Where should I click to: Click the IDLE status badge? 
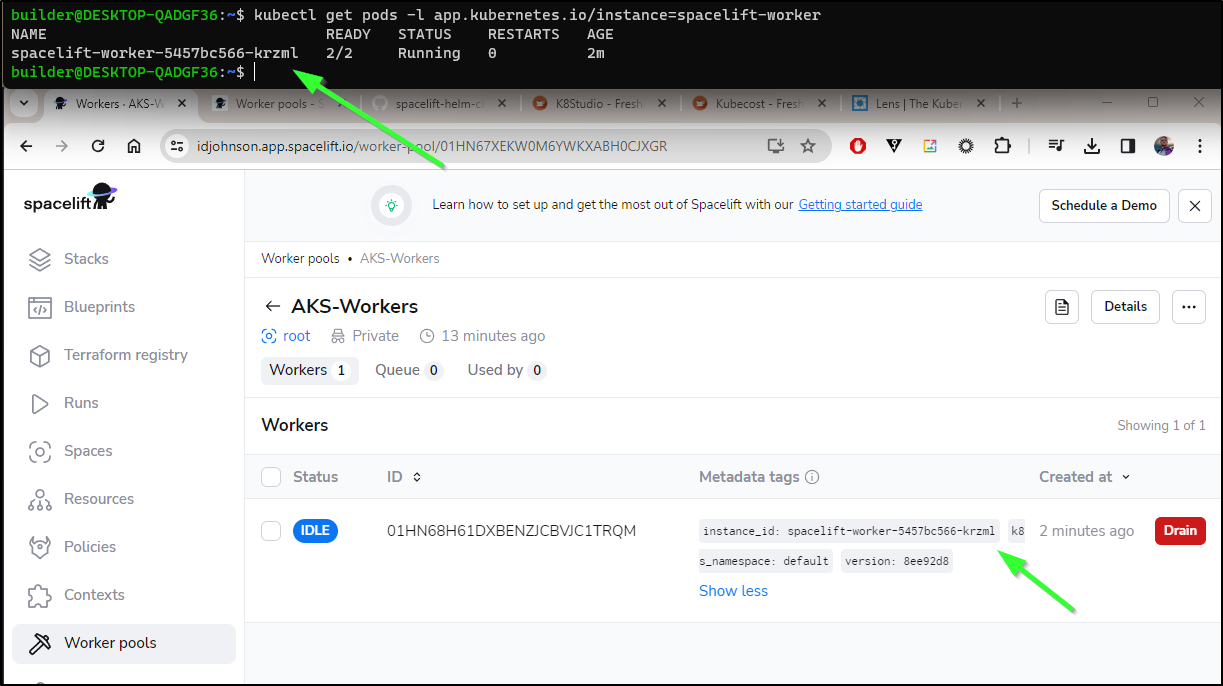(x=315, y=531)
